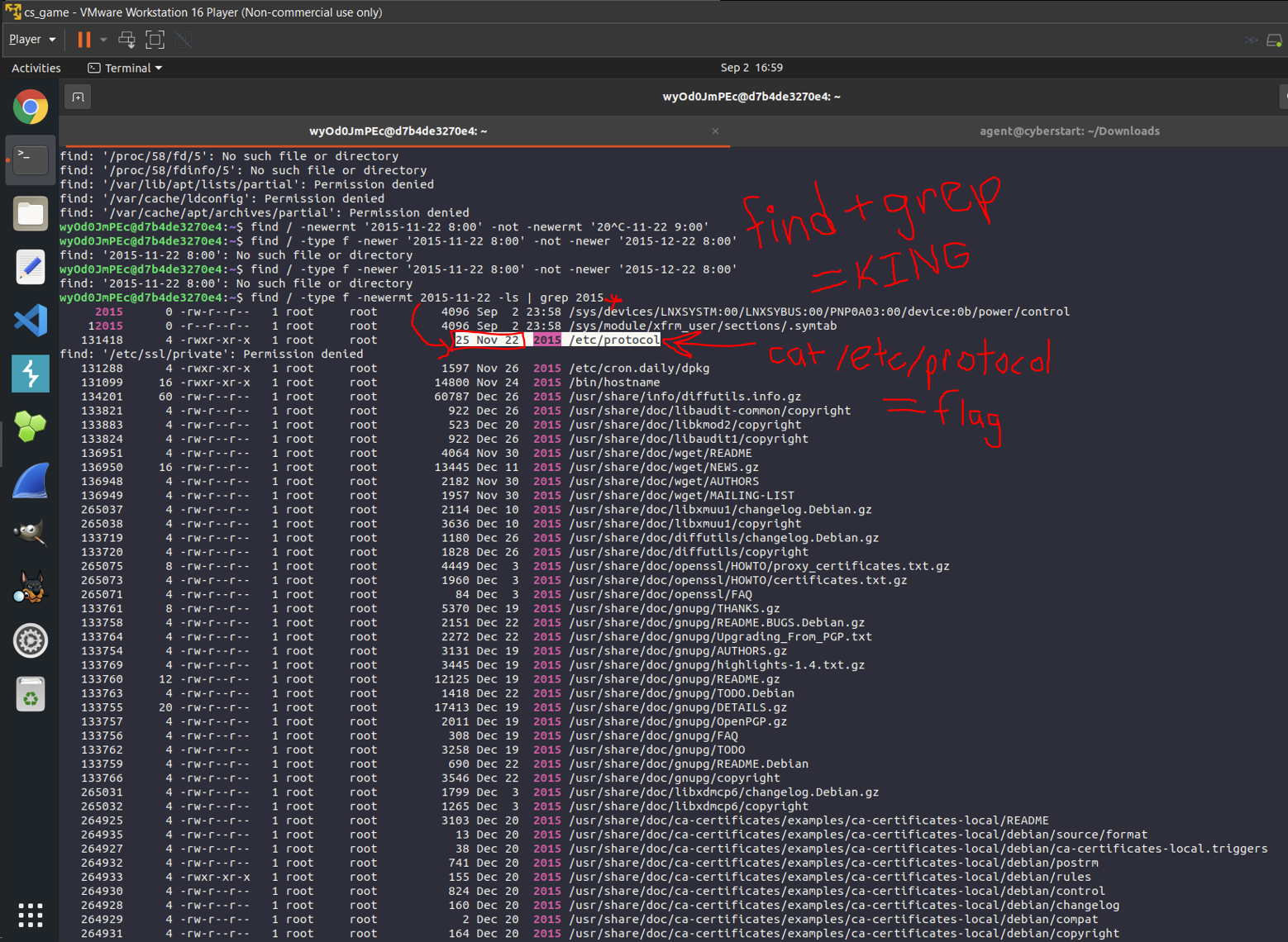Open the Trash from the dock
This screenshot has width=1288, height=942.
pyautogui.click(x=31, y=694)
